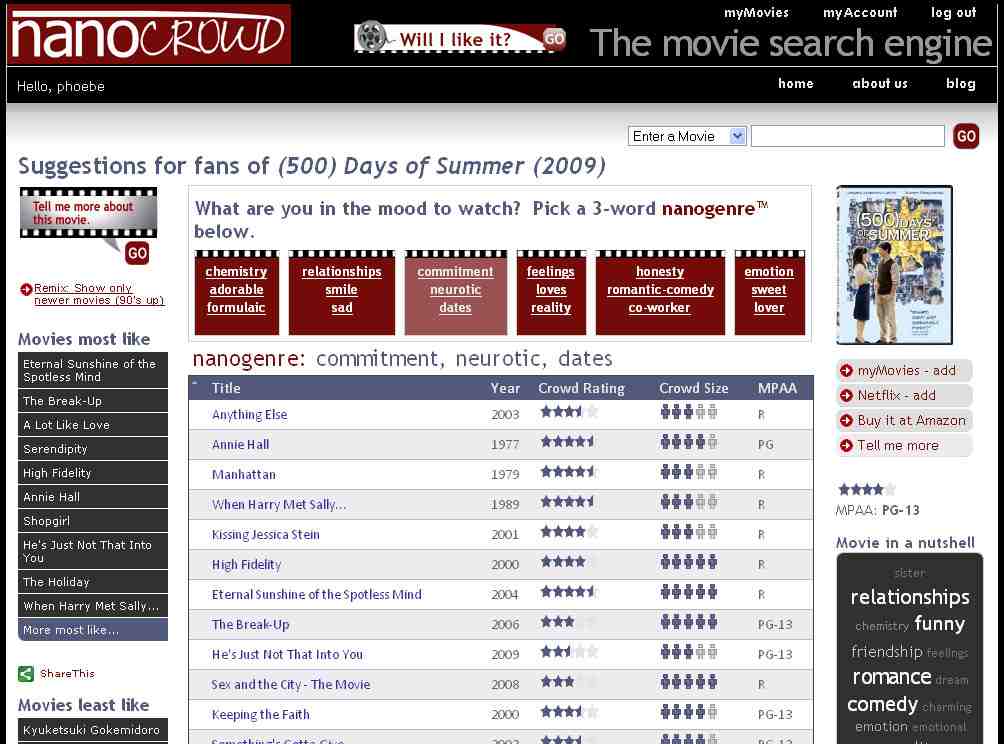Click the arrow icon beside 'Tell me more'
1004x744 pixels.
click(x=846, y=446)
